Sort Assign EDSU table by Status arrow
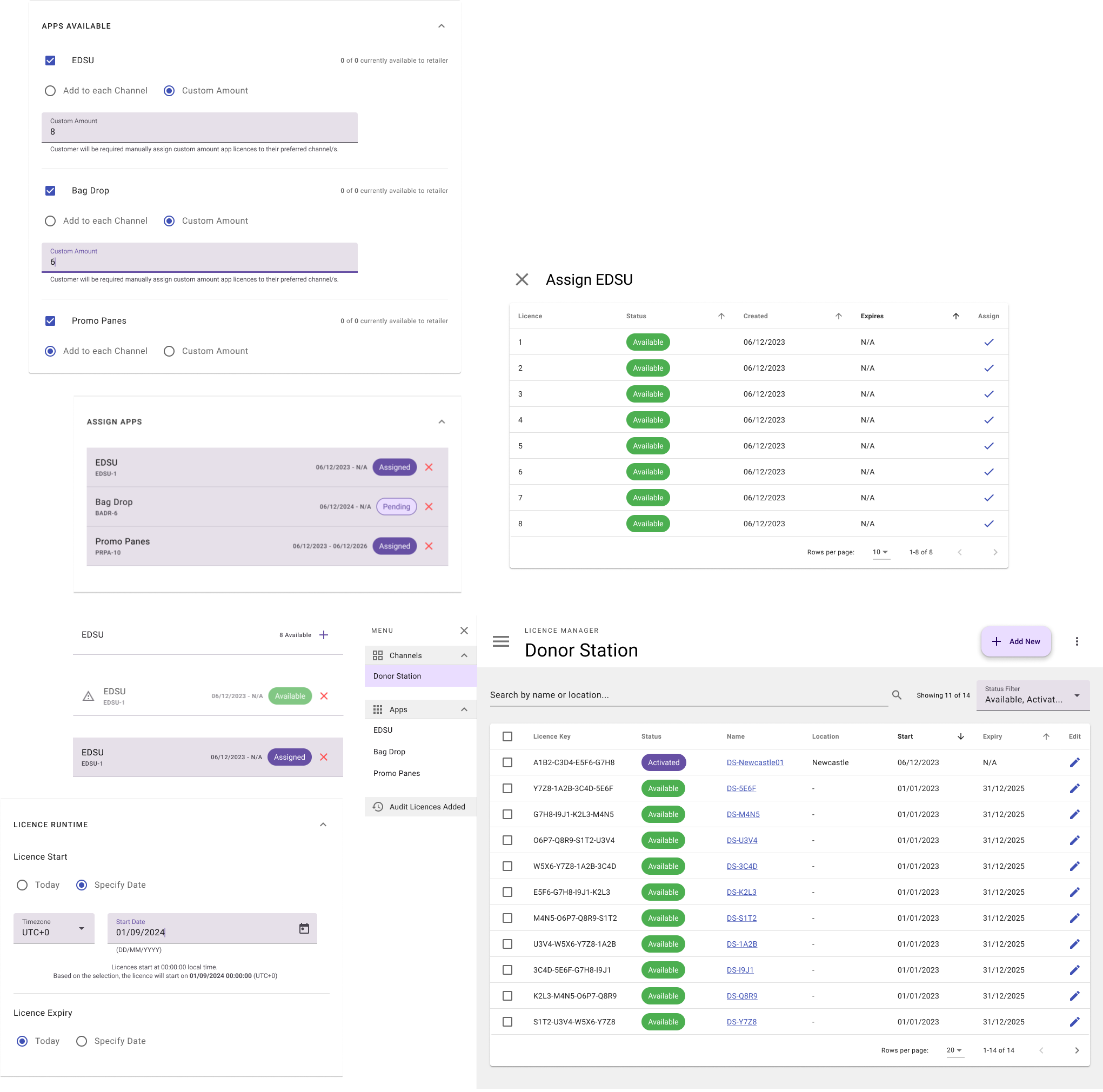Viewport: 1103px width, 1092px height. point(721,316)
